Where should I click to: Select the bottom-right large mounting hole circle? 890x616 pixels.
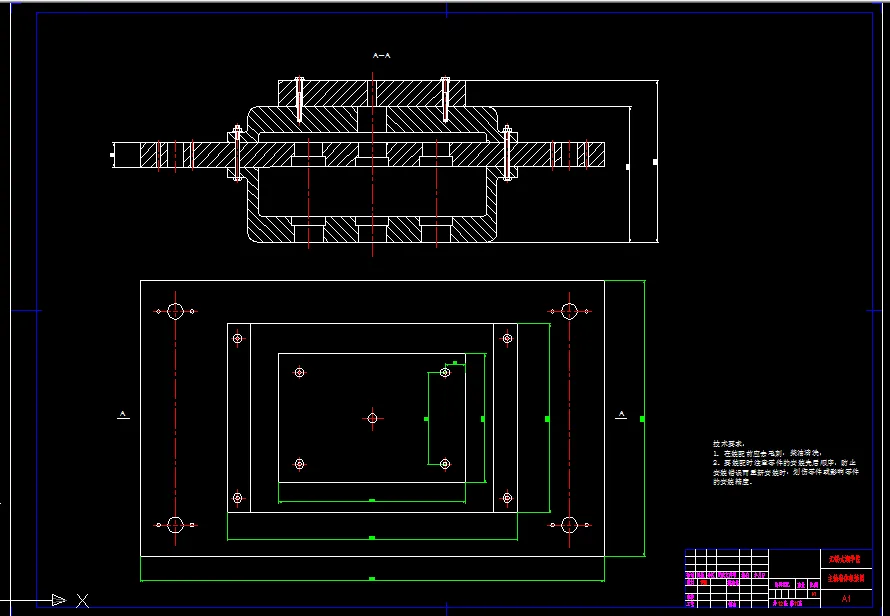pyautogui.click(x=569, y=525)
